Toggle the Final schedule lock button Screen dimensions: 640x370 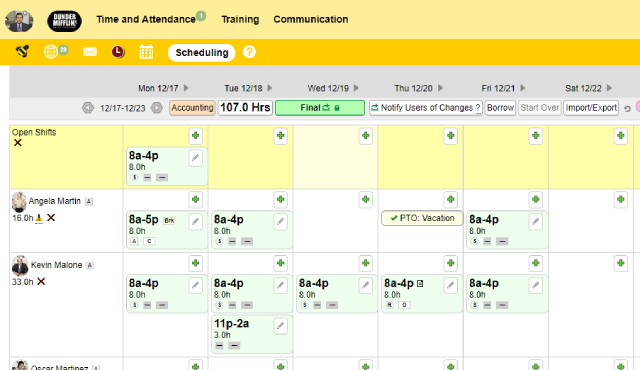click(320, 108)
